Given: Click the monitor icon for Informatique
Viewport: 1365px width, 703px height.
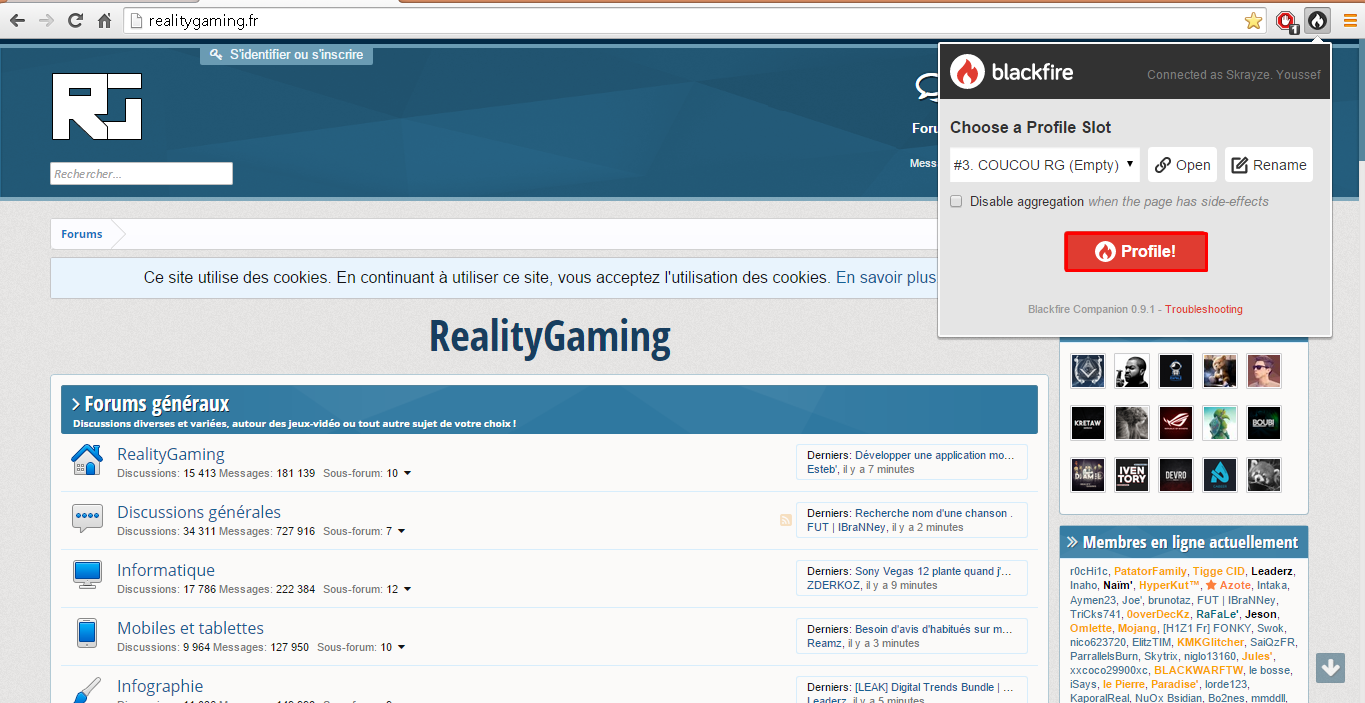Looking at the screenshot, I should (87, 575).
